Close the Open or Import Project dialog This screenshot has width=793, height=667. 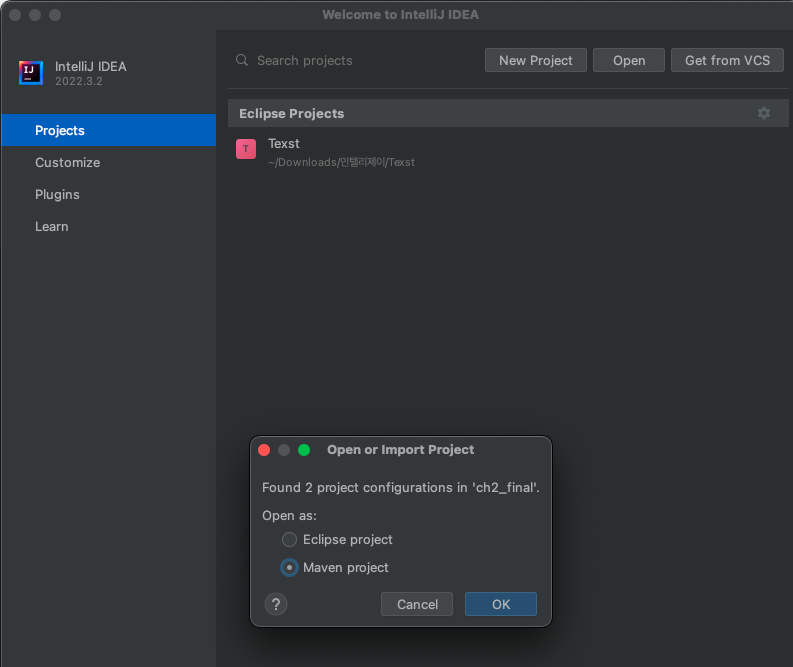264,450
